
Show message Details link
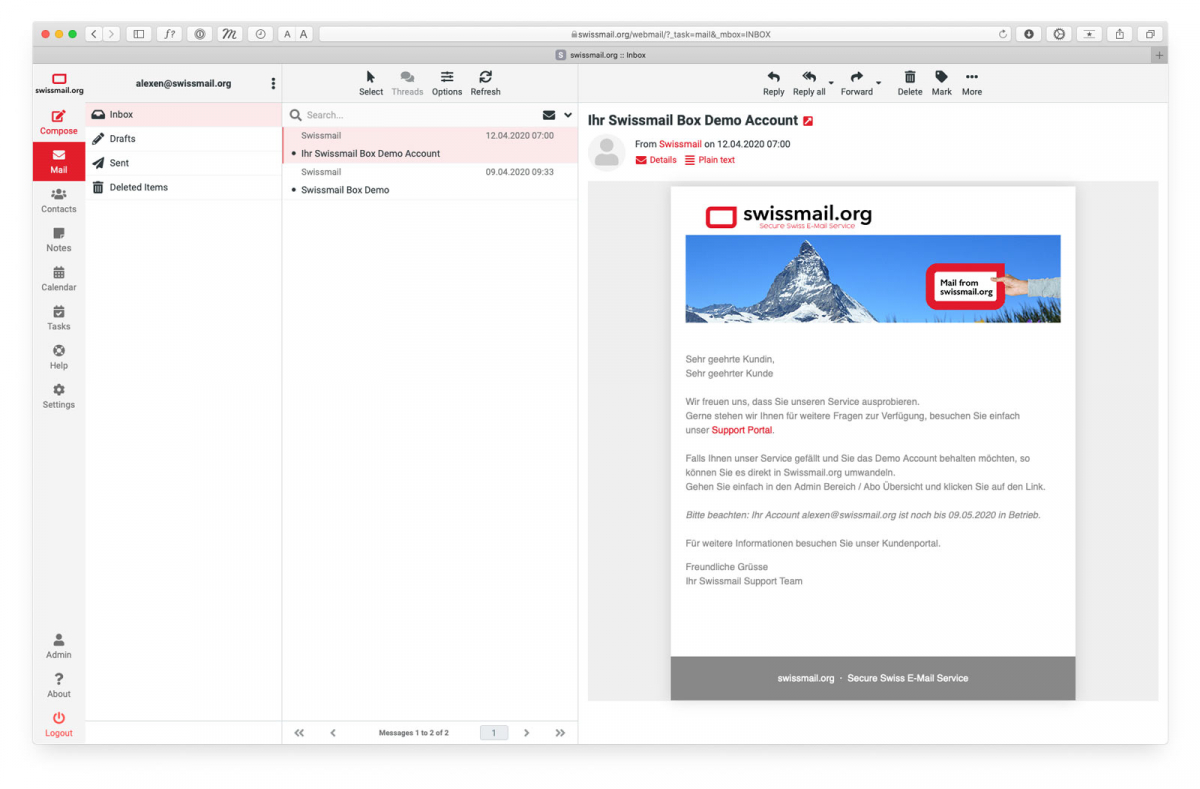click(656, 160)
